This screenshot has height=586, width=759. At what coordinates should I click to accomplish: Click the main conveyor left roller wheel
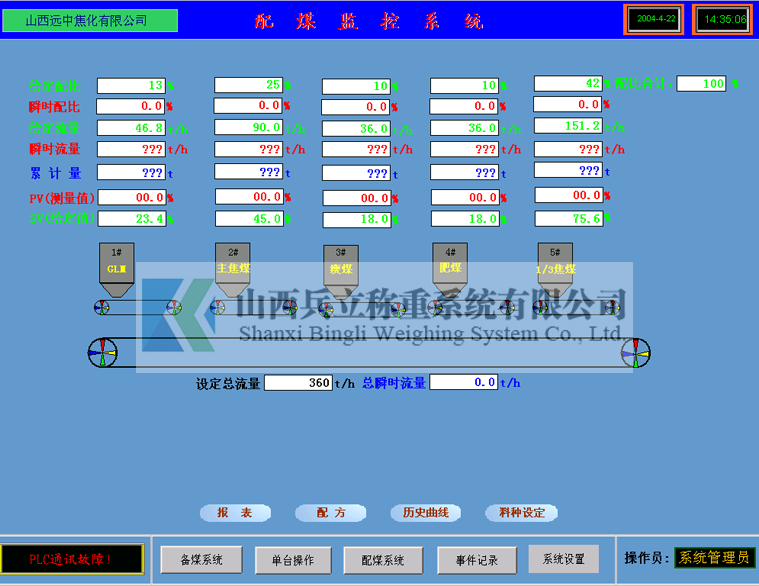click(x=103, y=352)
